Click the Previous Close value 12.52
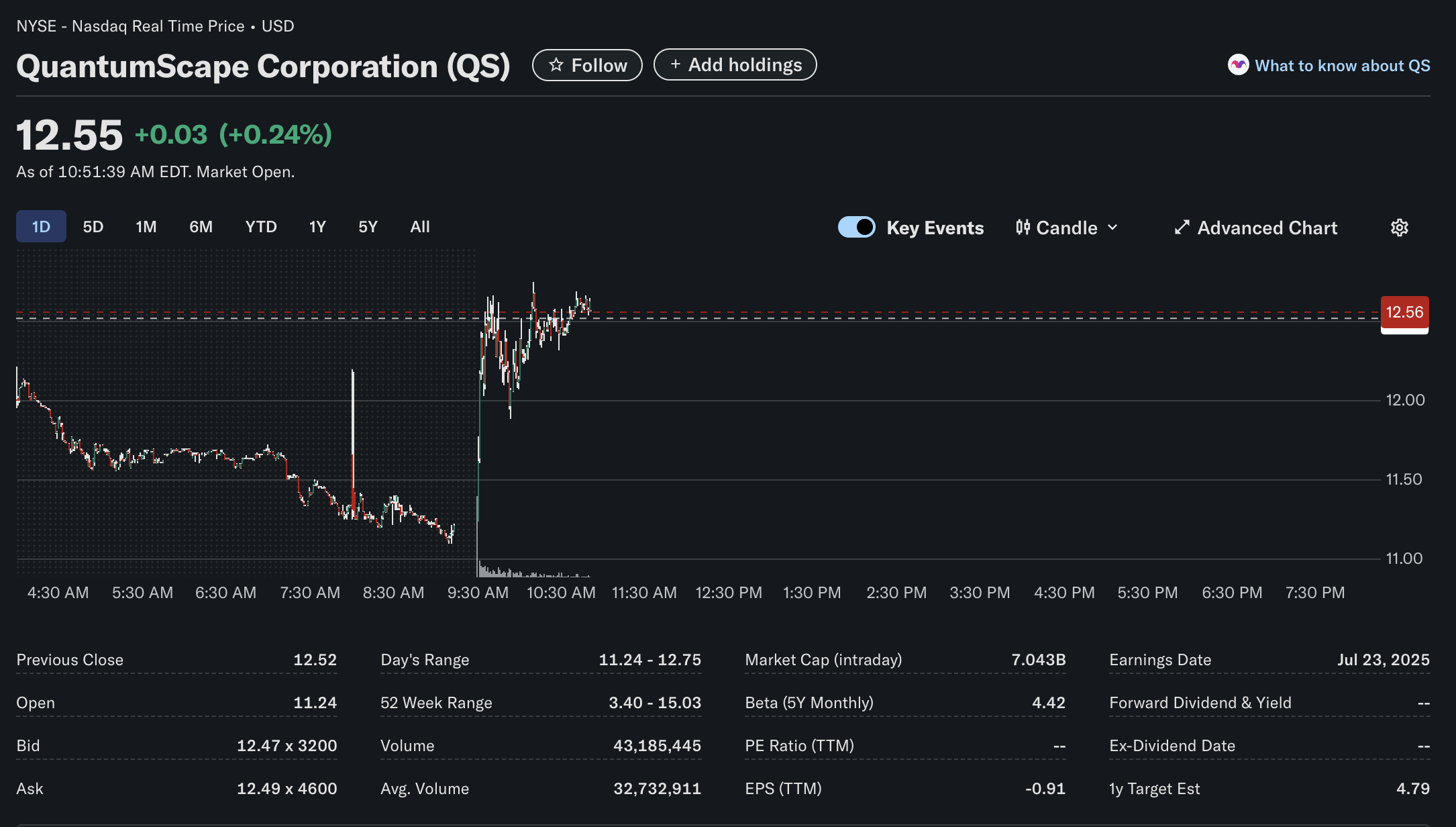Viewport: 1456px width, 827px height. coord(315,660)
